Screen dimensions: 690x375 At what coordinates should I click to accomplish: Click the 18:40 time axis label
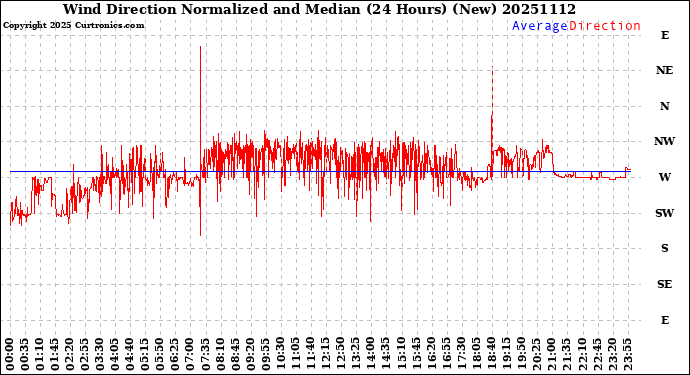point(492,354)
